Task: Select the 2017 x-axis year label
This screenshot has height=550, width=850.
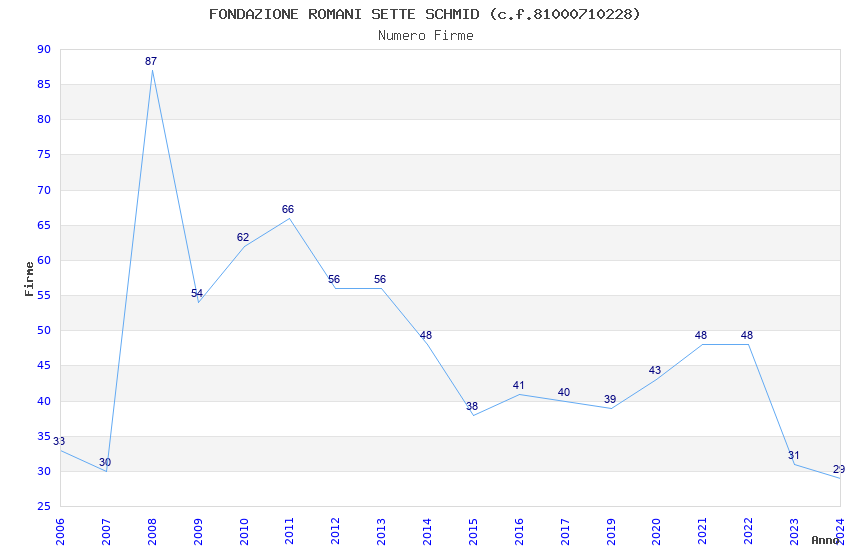Action: [x=565, y=531]
